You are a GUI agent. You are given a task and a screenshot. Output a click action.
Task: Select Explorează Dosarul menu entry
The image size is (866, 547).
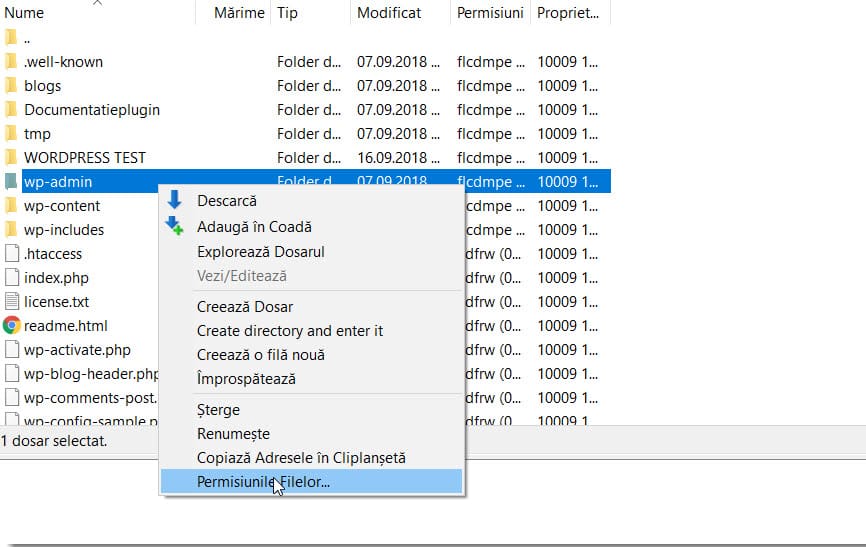point(260,252)
